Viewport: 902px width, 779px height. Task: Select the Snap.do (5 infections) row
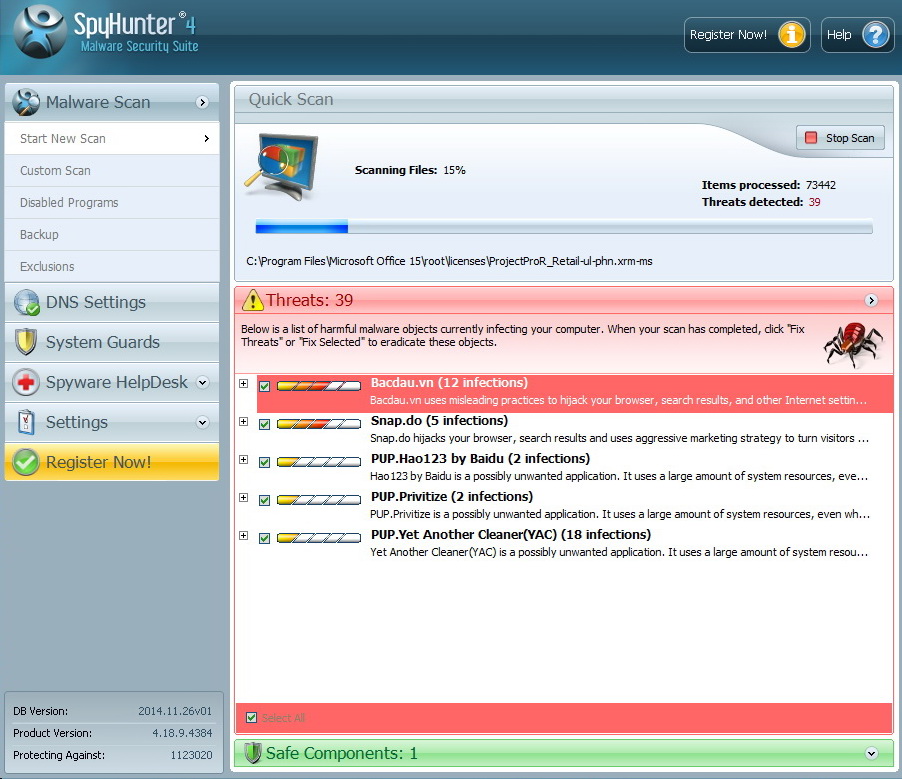pyautogui.click(x=575, y=430)
